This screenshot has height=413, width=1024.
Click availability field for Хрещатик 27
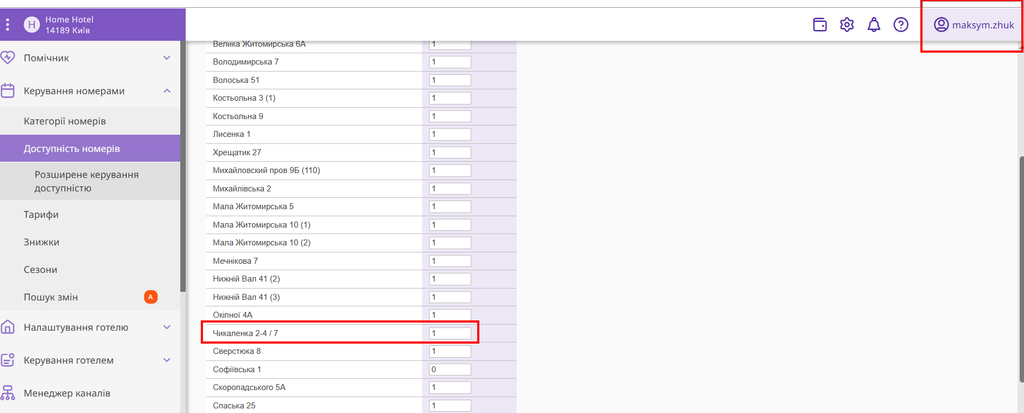(x=450, y=152)
